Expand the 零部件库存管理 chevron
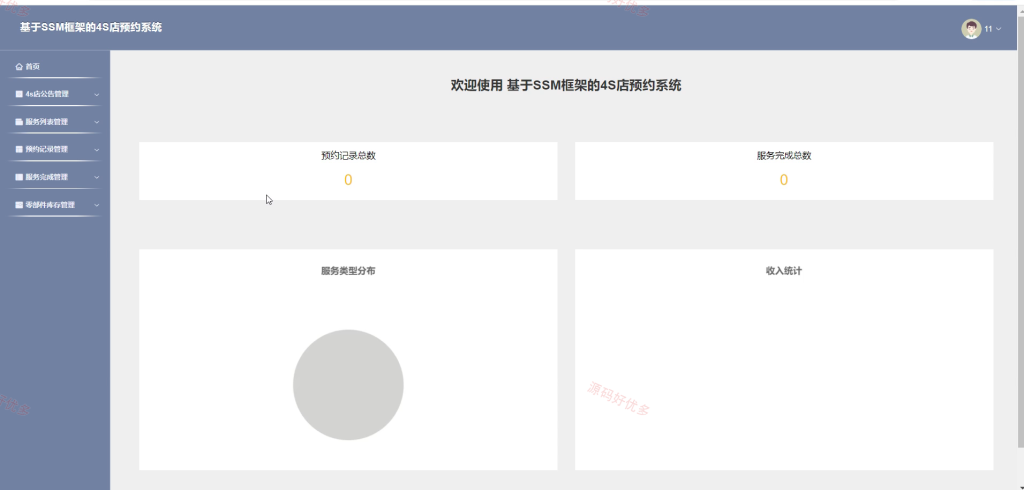The image size is (1024, 490). pos(97,205)
